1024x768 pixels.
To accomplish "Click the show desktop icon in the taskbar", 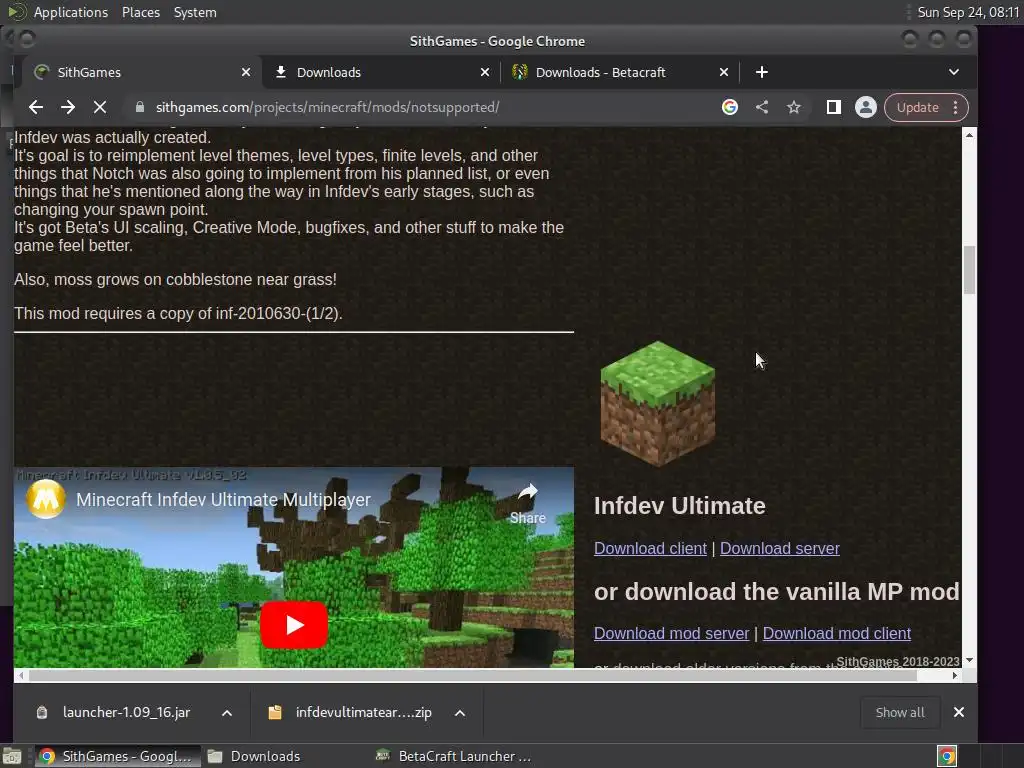I will pyautogui.click(x=12, y=756).
